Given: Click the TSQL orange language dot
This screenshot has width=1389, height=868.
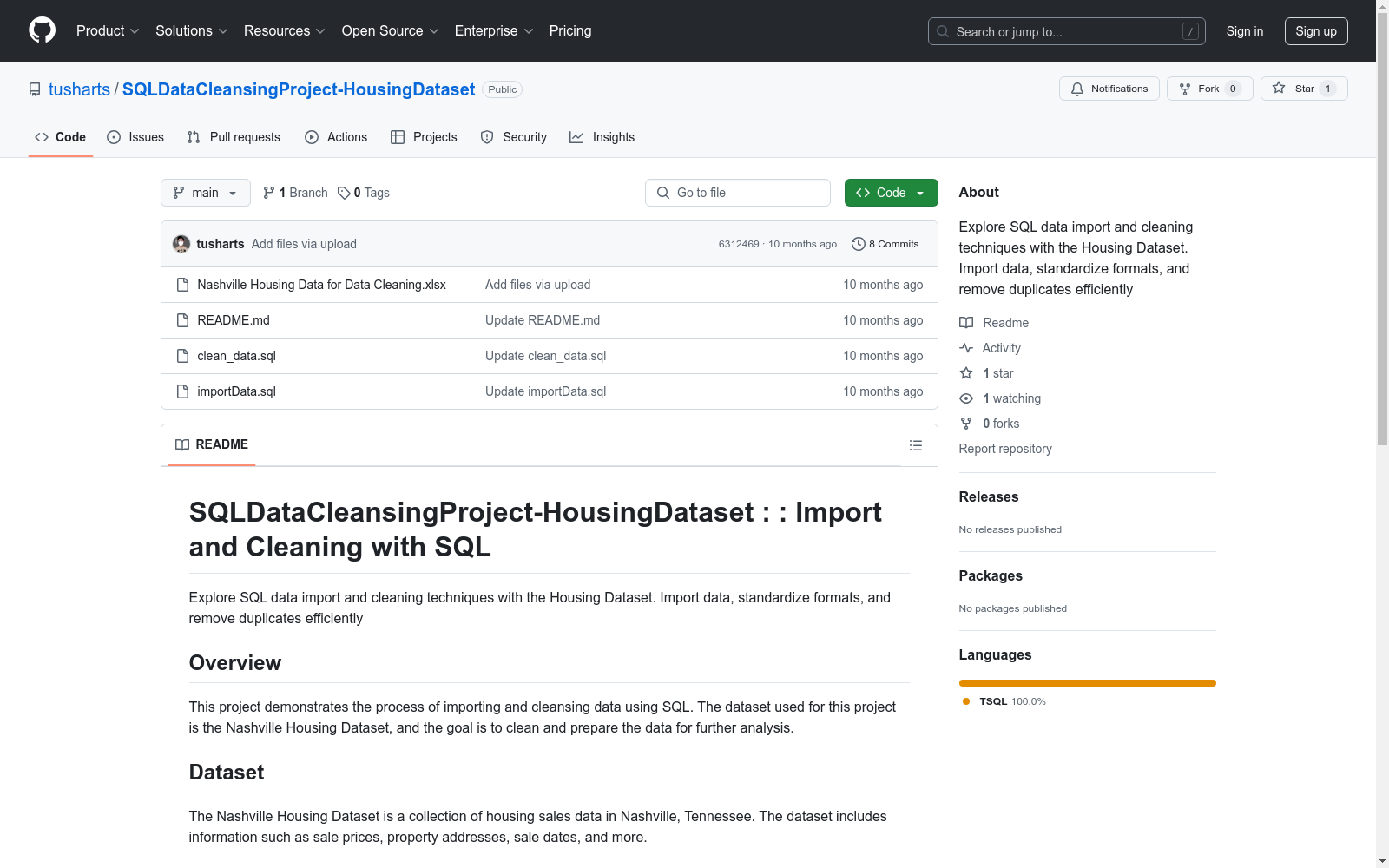Looking at the screenshot, I should click(x=966, y=701).
